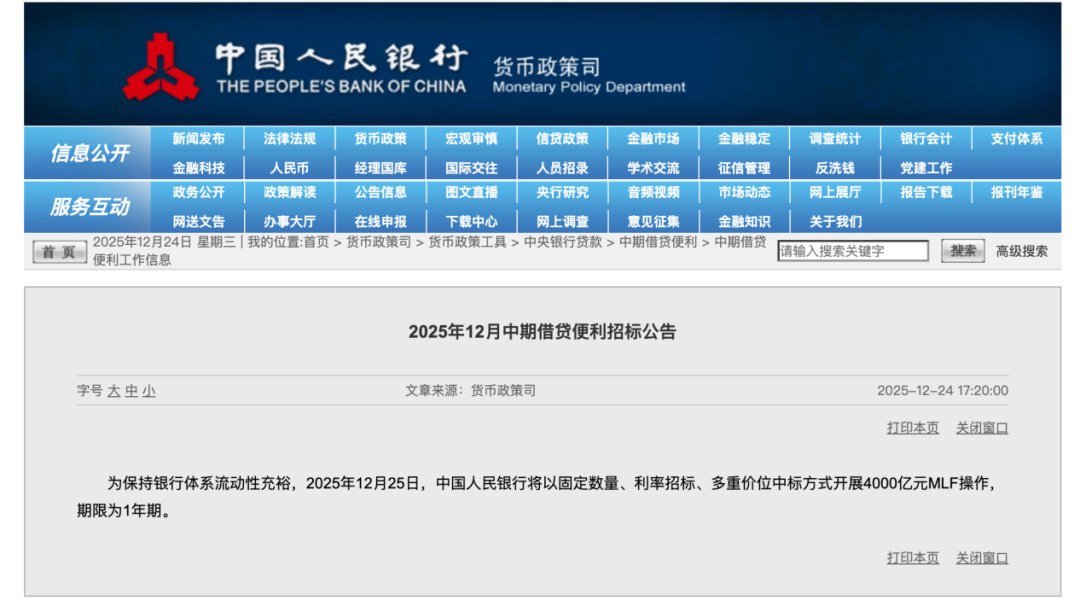1080x612 pixels.
Task: Follow breadcrumb link 货币政策司
Action: coord(378,242)
